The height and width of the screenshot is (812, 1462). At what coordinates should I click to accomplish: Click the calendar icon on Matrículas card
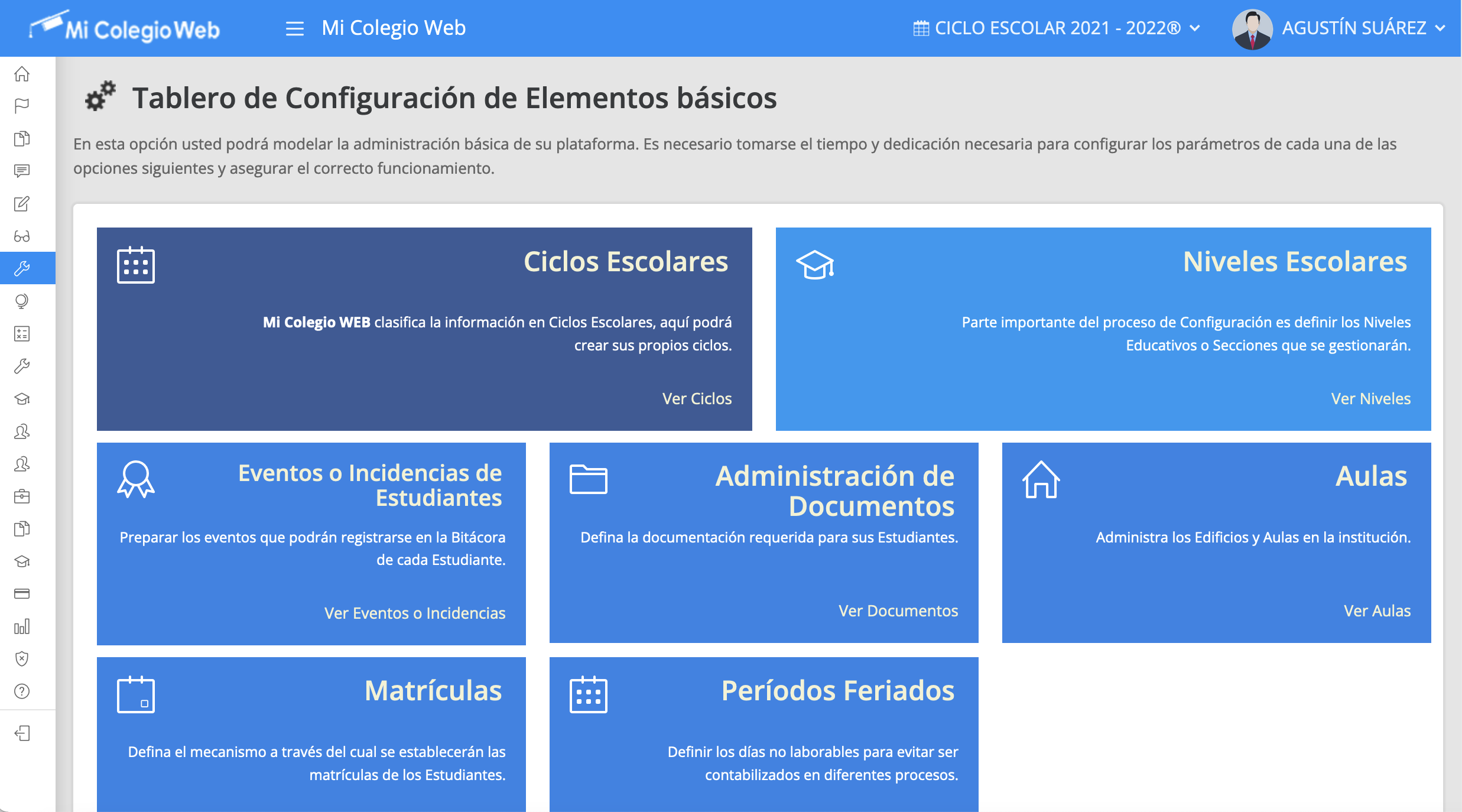pyautogui.click(x=135, y=694)
